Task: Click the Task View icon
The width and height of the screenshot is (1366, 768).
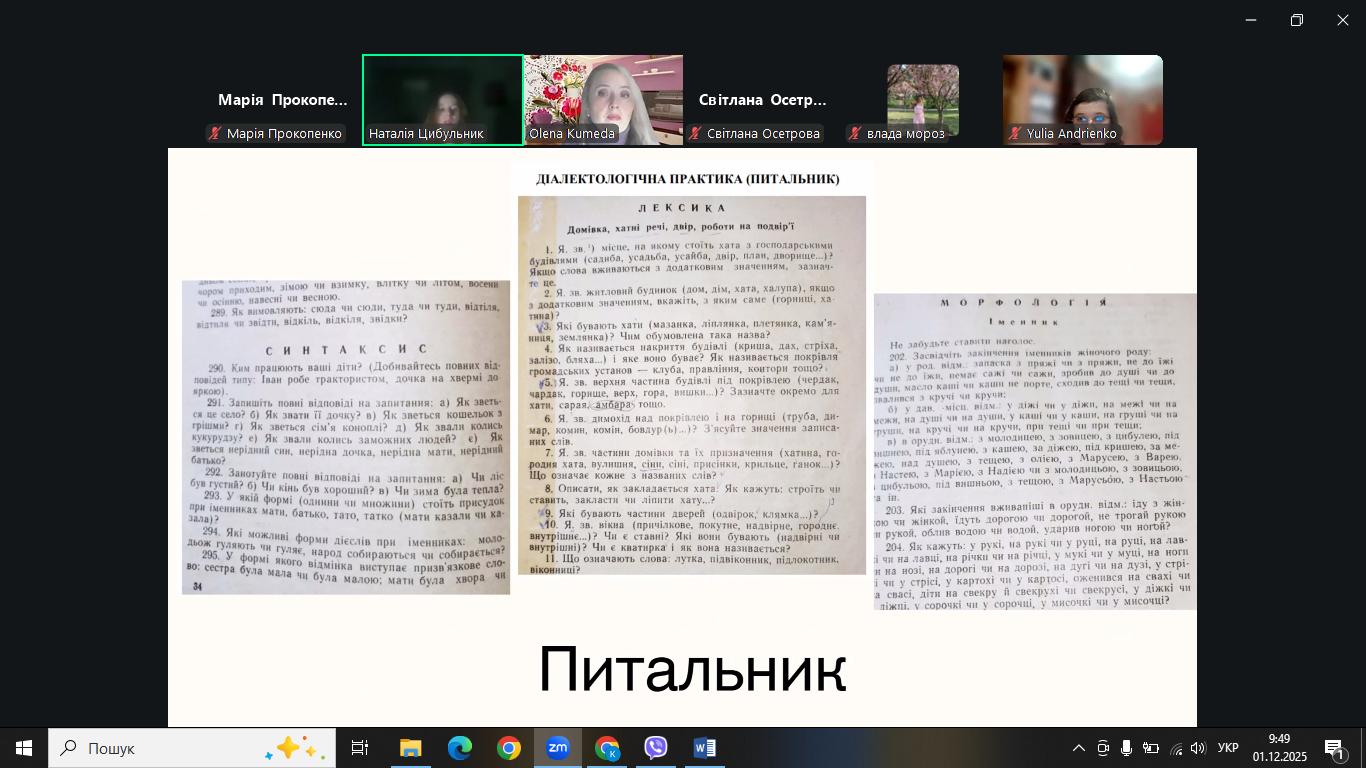Action: click(x=360, y=748)
